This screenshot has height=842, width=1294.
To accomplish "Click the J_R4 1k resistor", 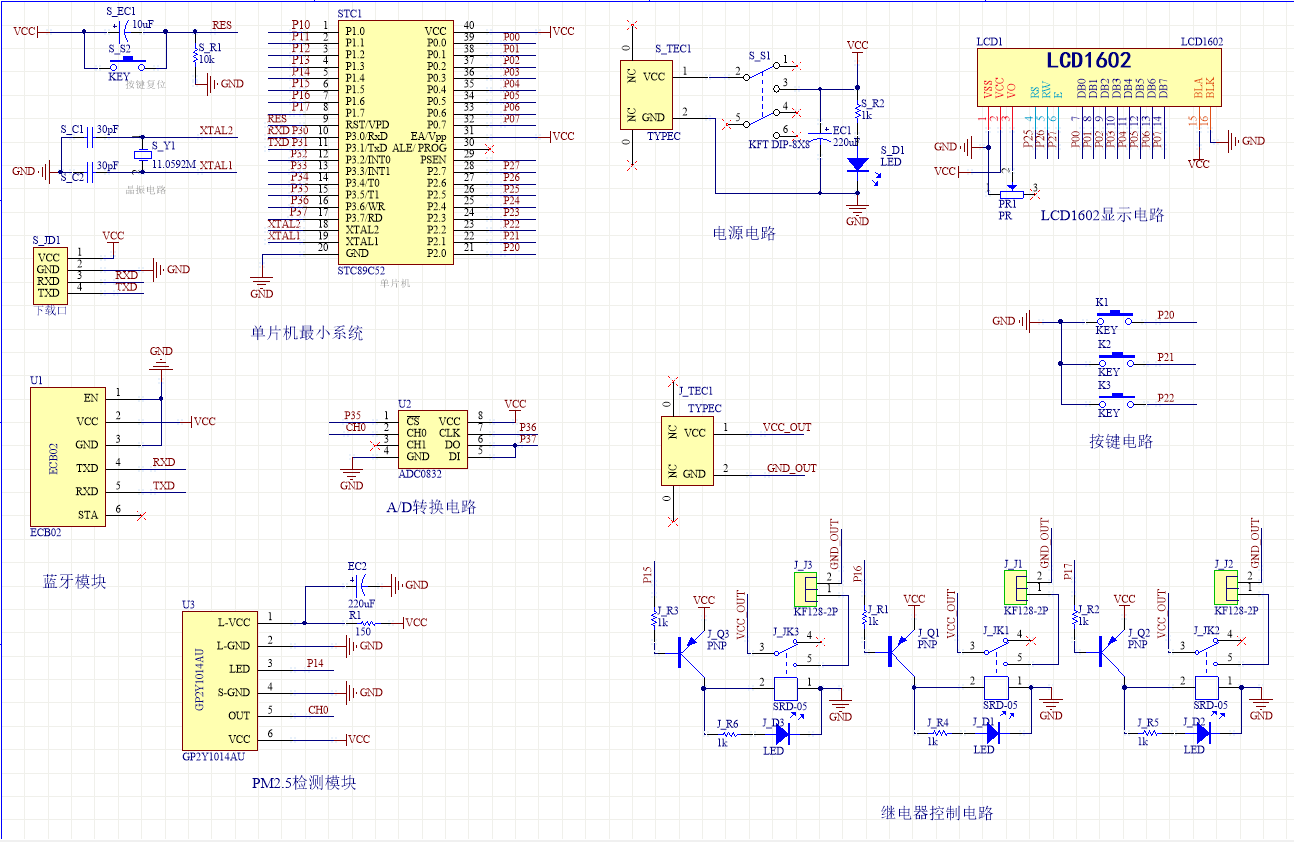I will coord(939,734).
